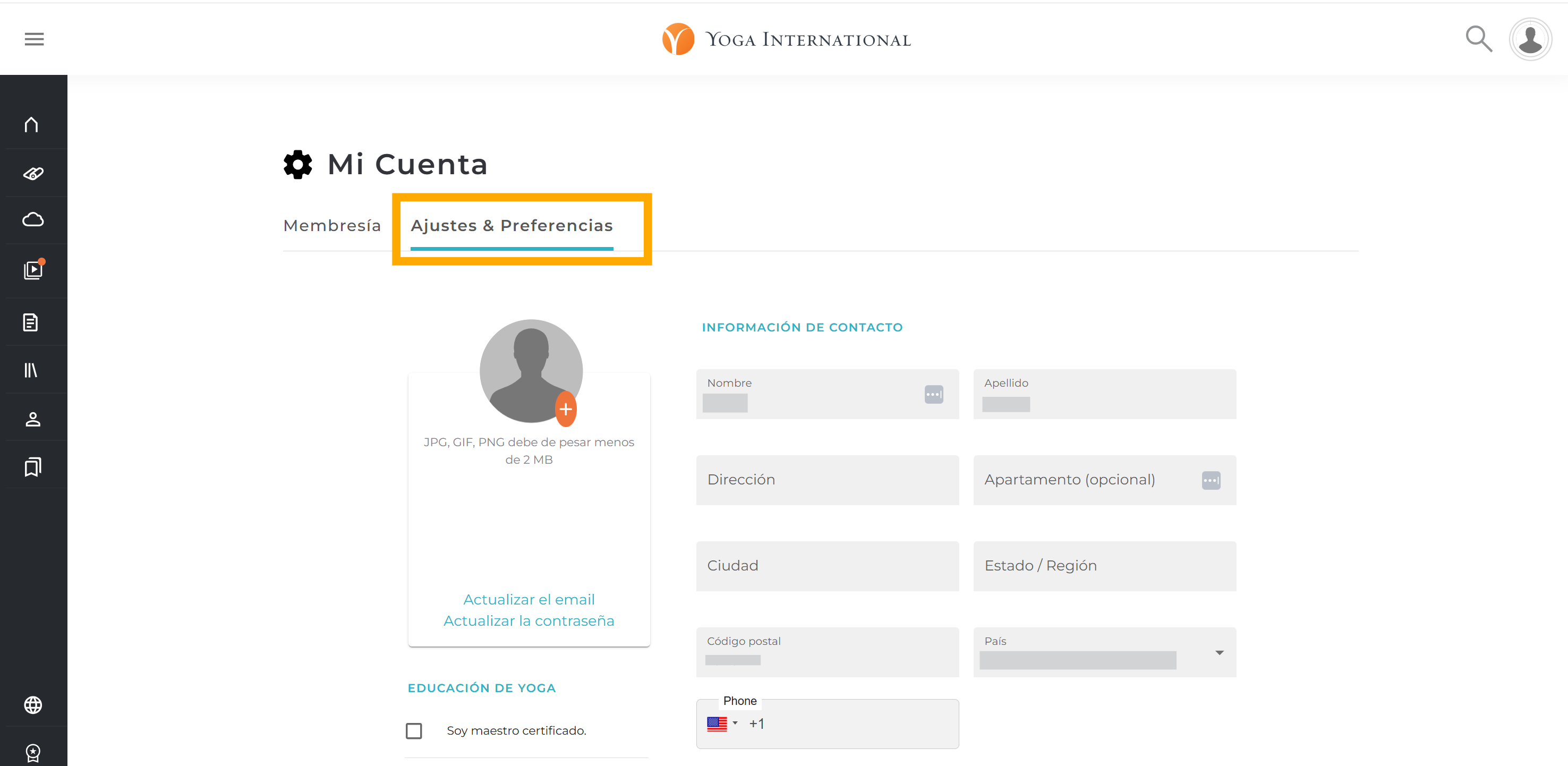The height and width of the screenshot is (766, 1568).
Task: Click the Información de Contacto heading
Action: (802, 327)
